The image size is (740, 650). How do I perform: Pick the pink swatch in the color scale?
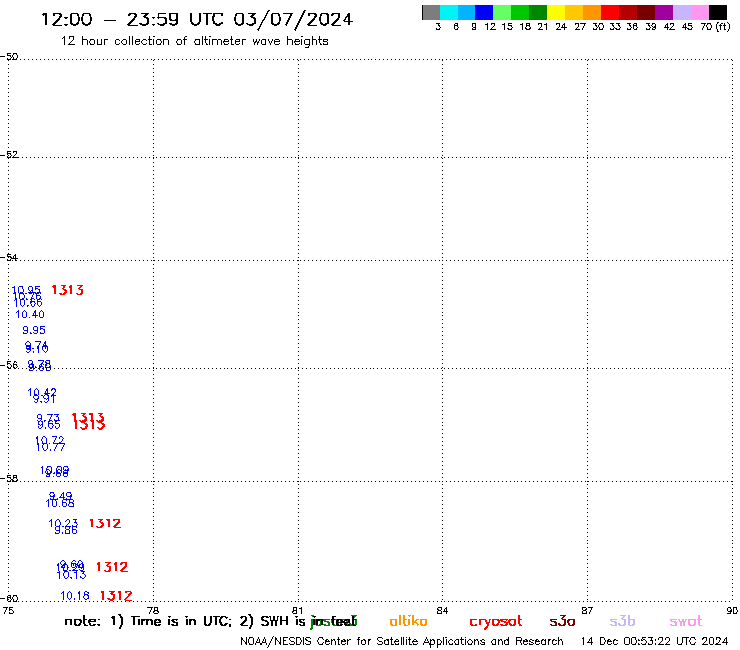pyautogui.click(x=700, y=12)
